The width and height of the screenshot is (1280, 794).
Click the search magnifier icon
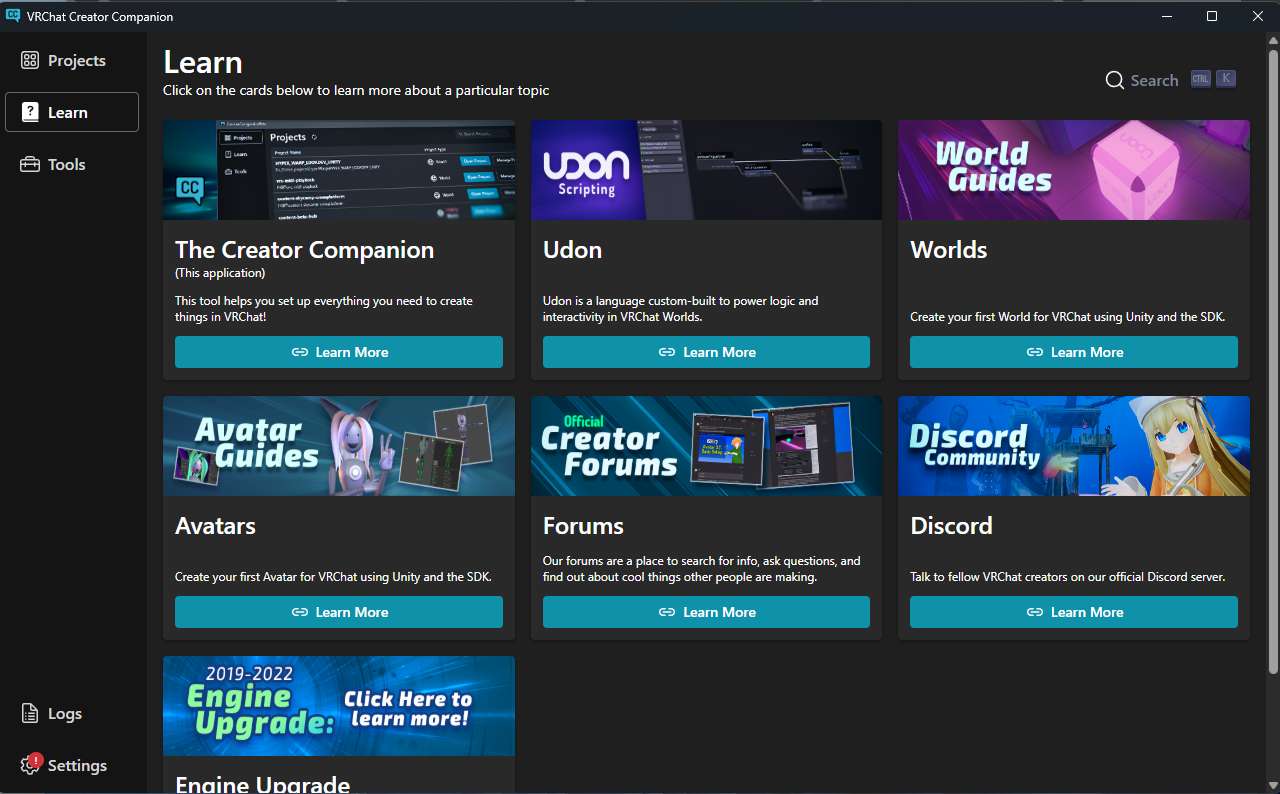tap(1114, 80)
